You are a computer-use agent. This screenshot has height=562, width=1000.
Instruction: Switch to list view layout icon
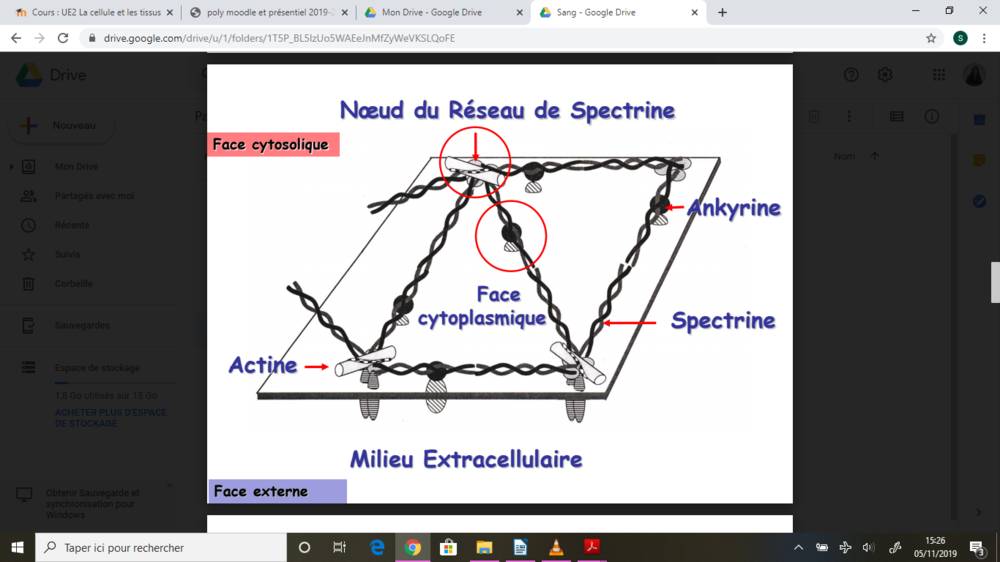point(897,117)
